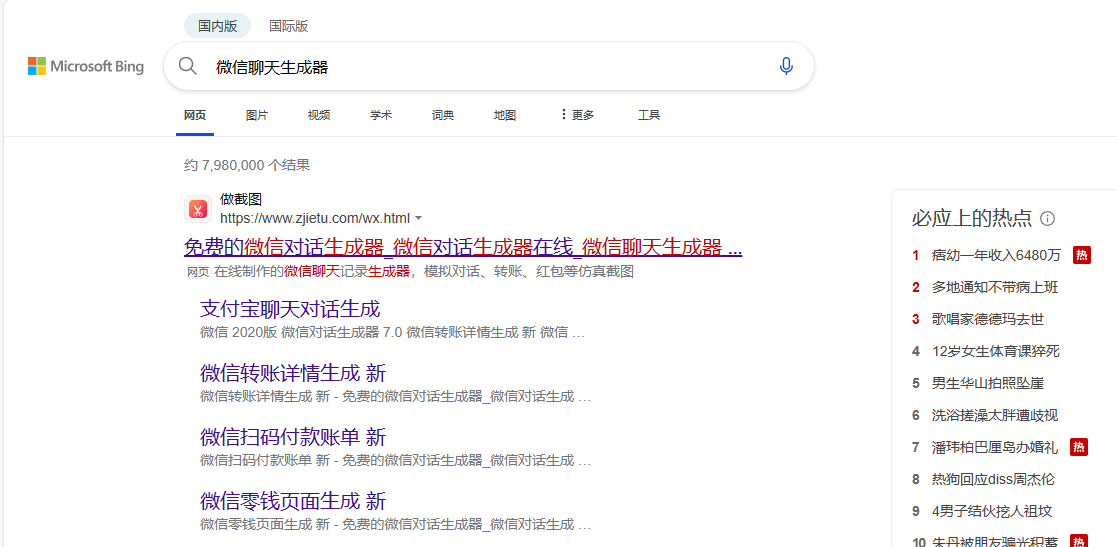Click the hot badge next to 潘玮柏巴厘岛办婚礼
The image size is (1117, 547).
point(1078,447)
